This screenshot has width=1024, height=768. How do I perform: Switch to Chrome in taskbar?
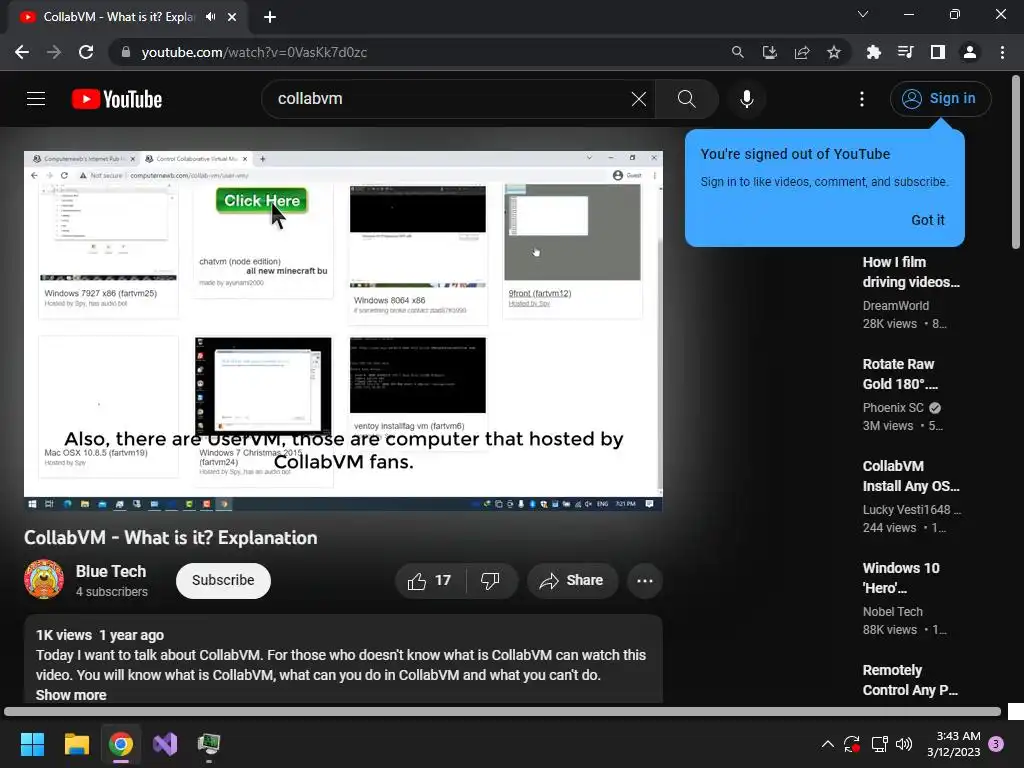[x=121, y=744]
